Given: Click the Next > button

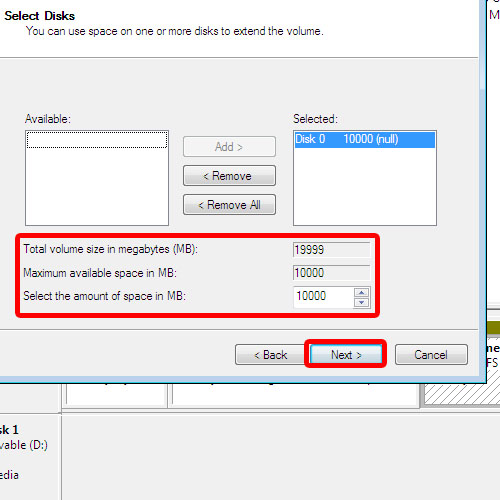Looking at the screenshot, I should (x=346, y=354).
